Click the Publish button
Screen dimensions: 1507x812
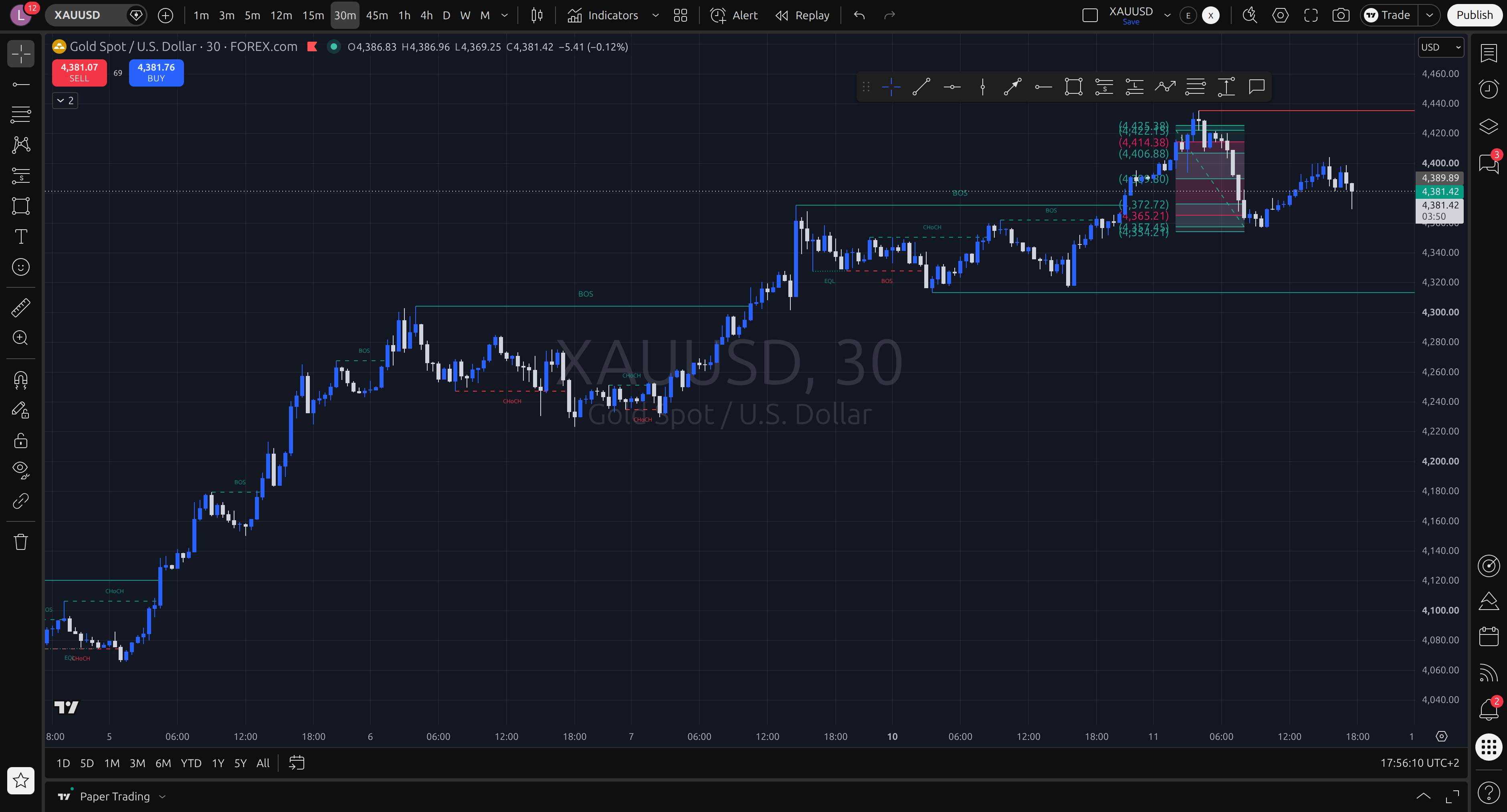coord(1474,15)
